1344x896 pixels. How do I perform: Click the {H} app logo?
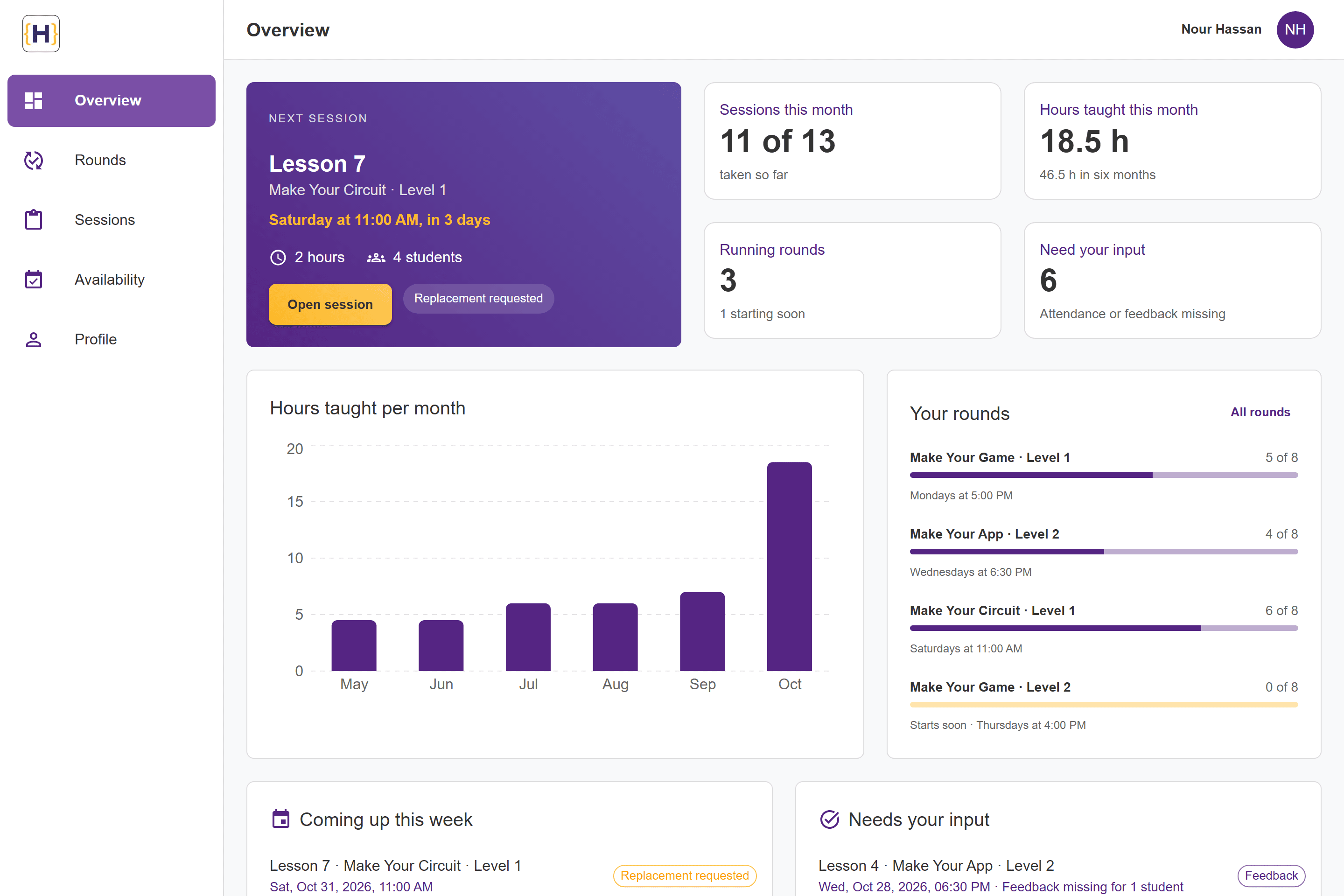(x=41, y=34)
